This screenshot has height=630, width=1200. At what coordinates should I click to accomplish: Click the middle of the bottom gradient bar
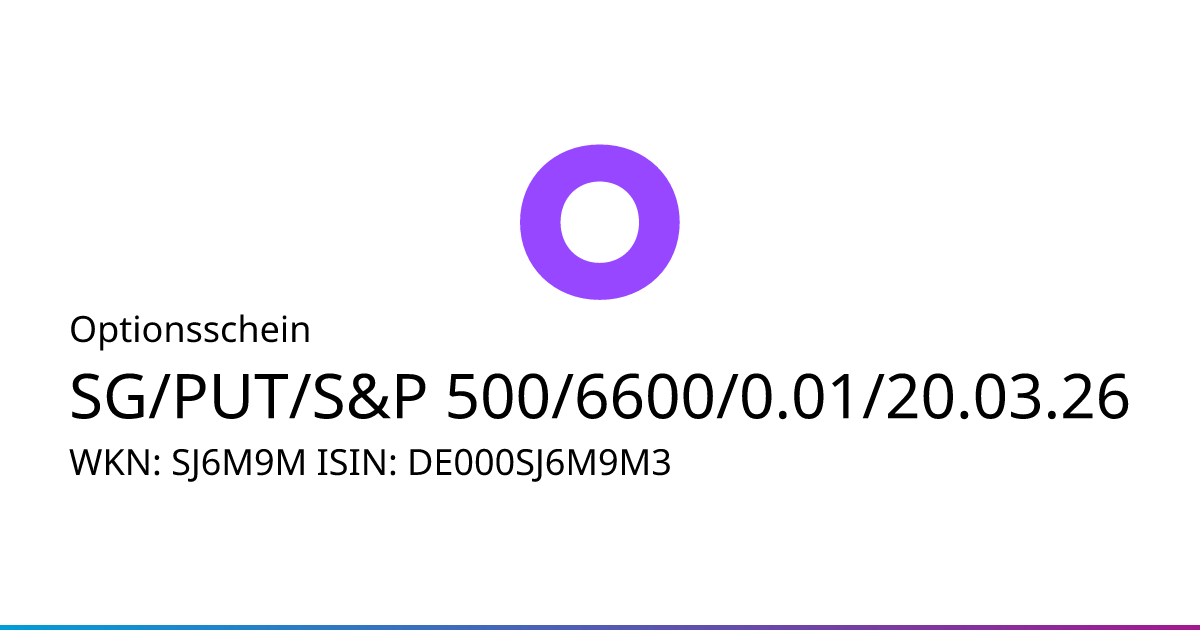pyautogui.click(x=600, y=626)
